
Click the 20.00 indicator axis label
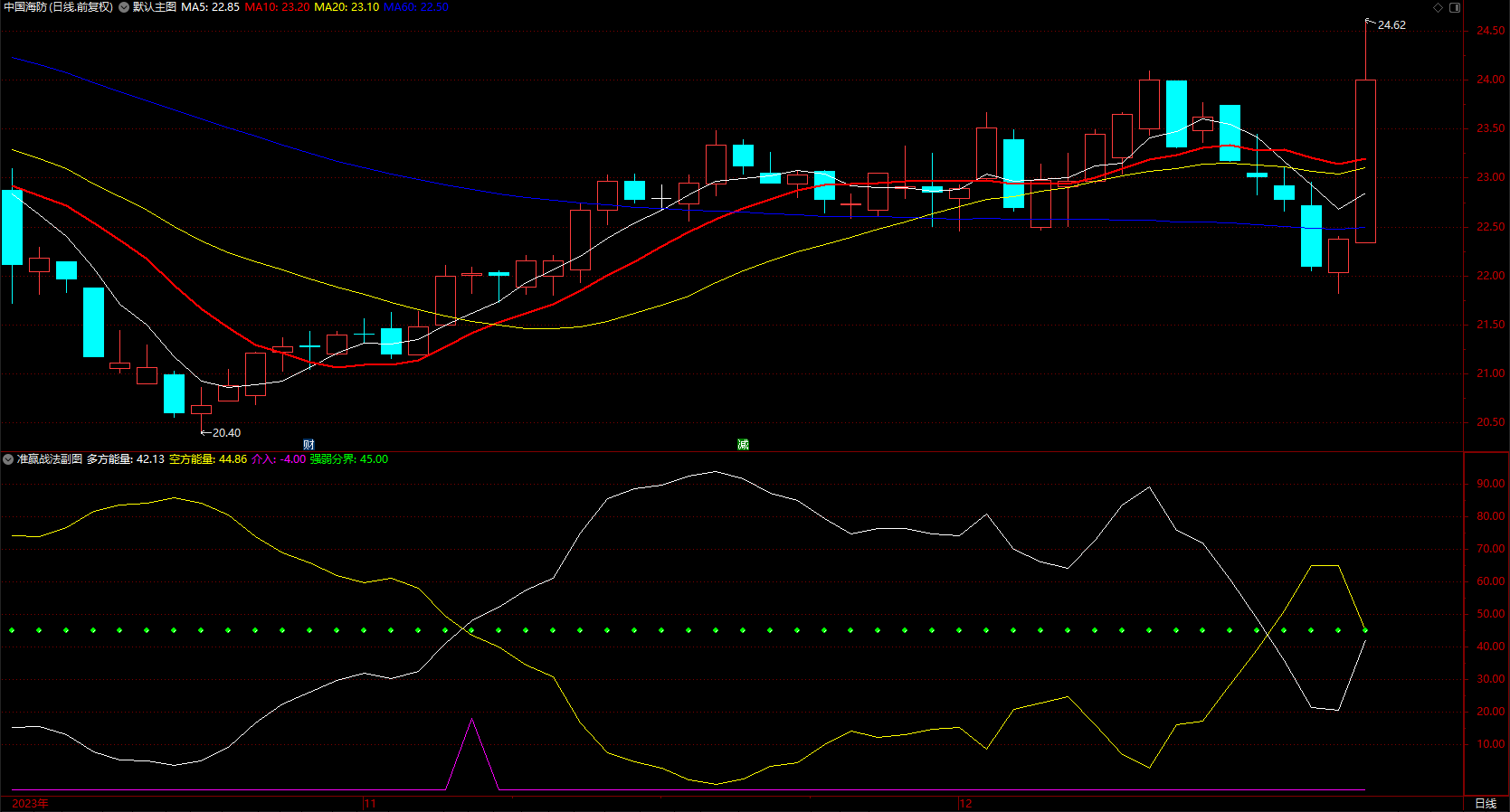(x=1491, y=712)
